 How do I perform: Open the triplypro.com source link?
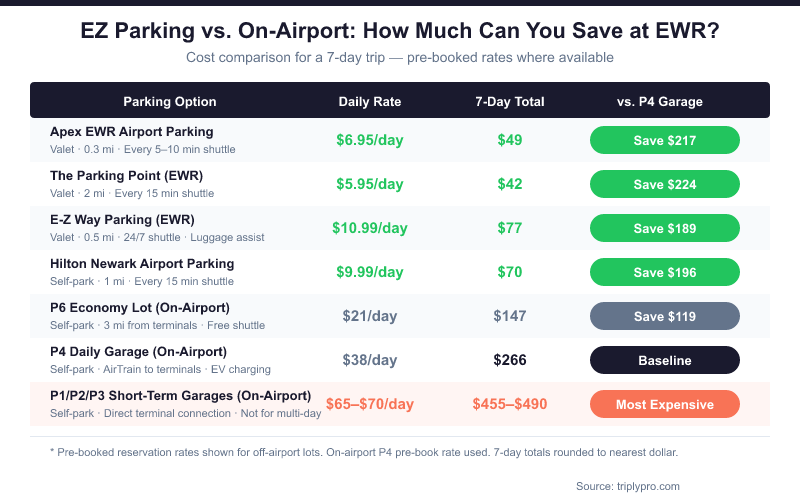628,486
